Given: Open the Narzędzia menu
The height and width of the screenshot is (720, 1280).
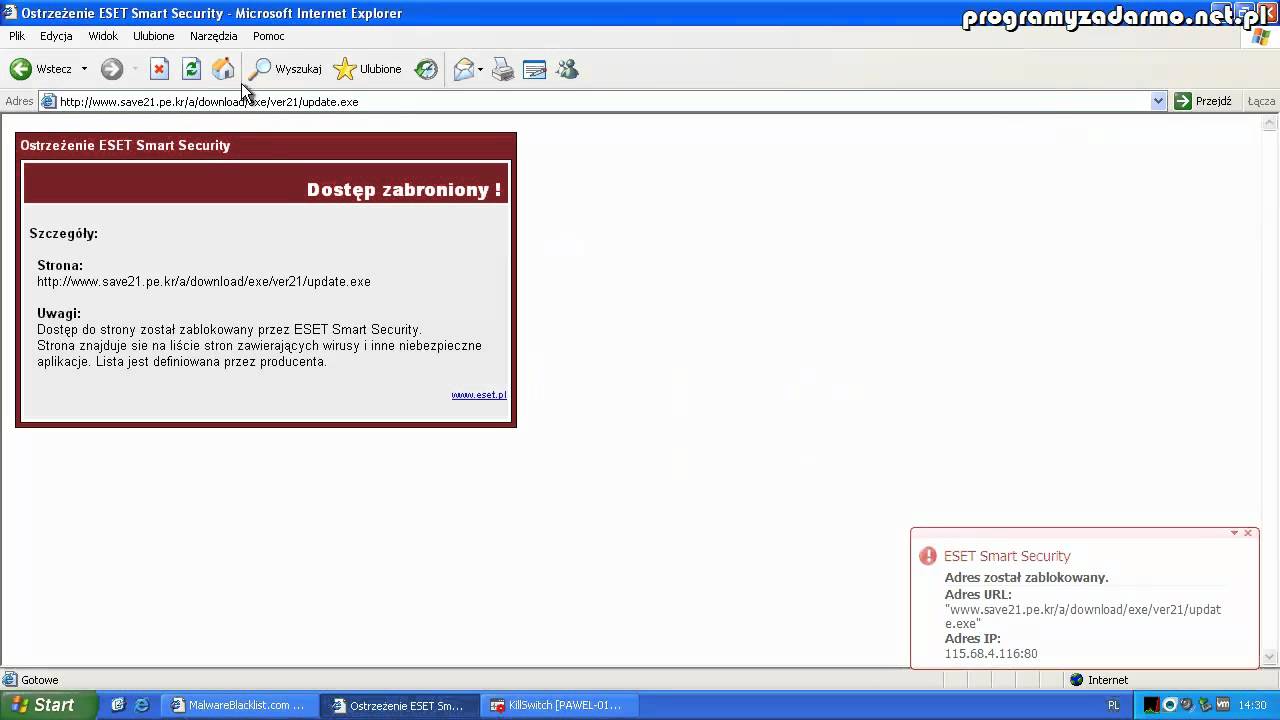Looking at the screenshot, I should [x=214, y=36].
